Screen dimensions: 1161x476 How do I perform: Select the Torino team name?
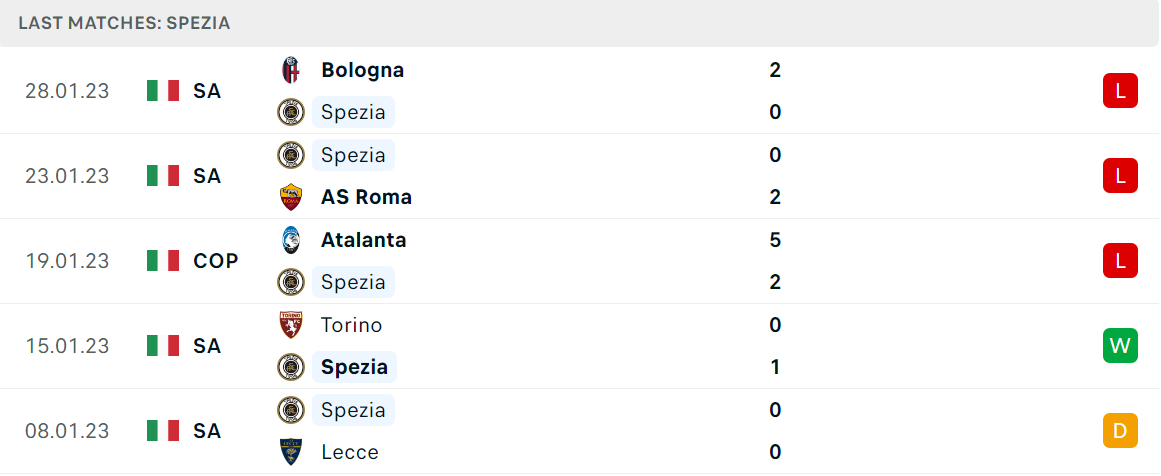351,325
